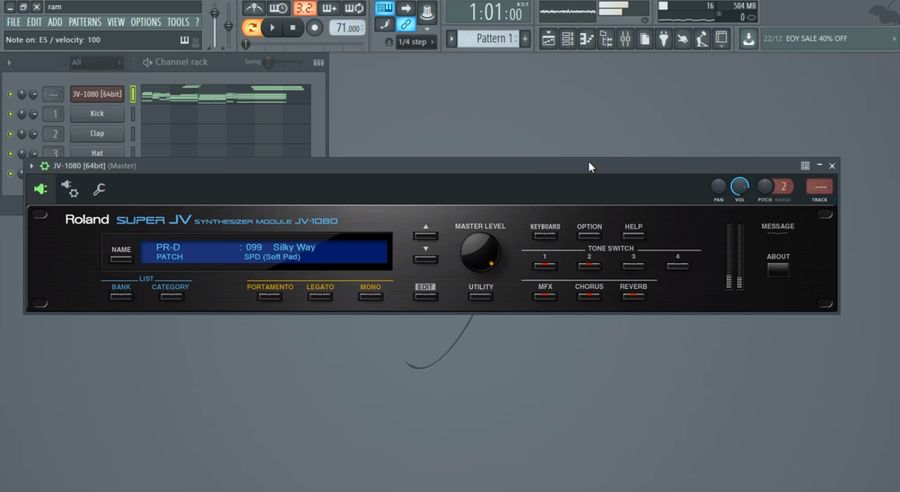
Task: Open the Playlist view icon
Action: [548, 38]
